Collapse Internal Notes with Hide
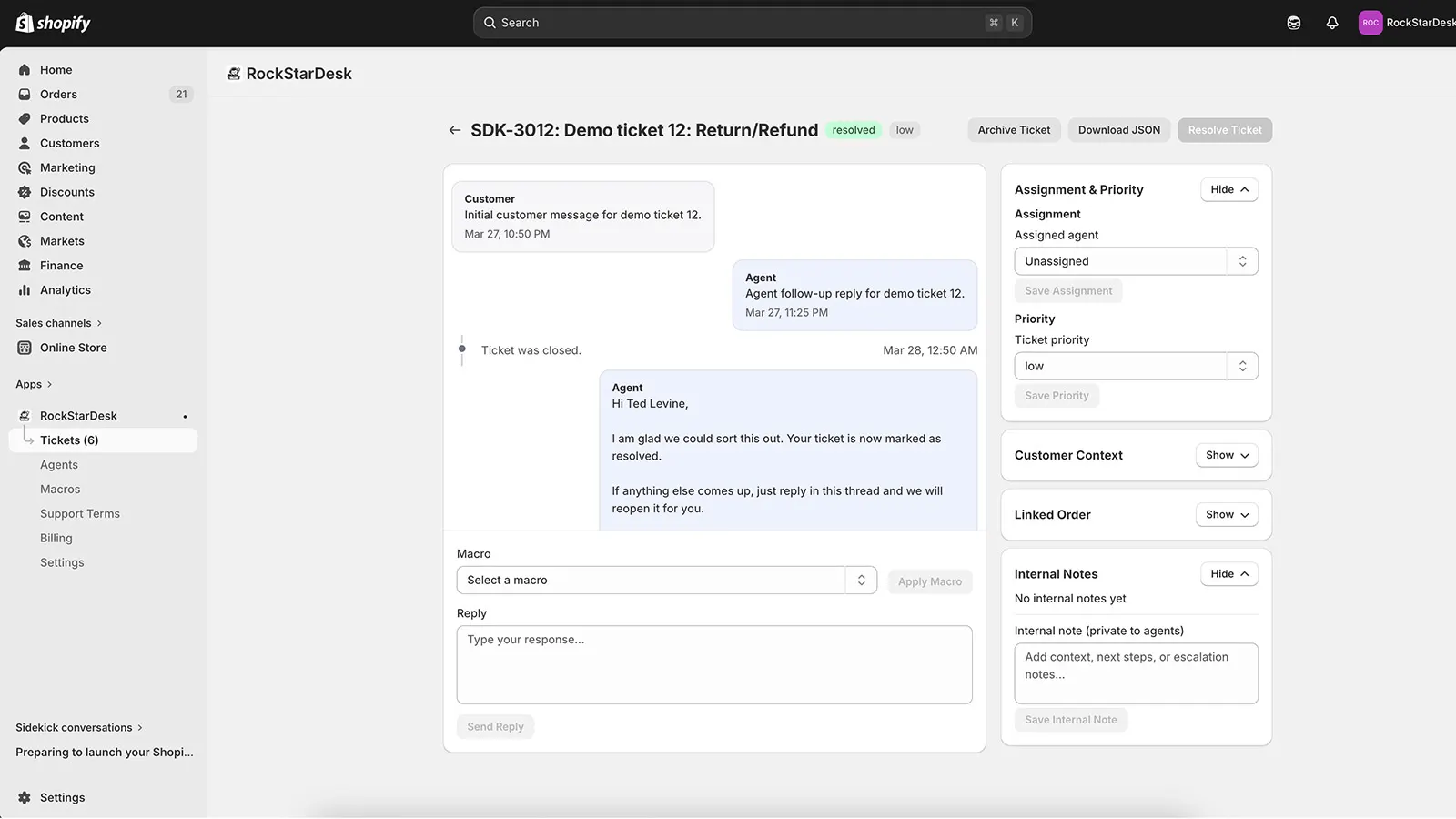Screen dimensions: 1456x819 1228,574
